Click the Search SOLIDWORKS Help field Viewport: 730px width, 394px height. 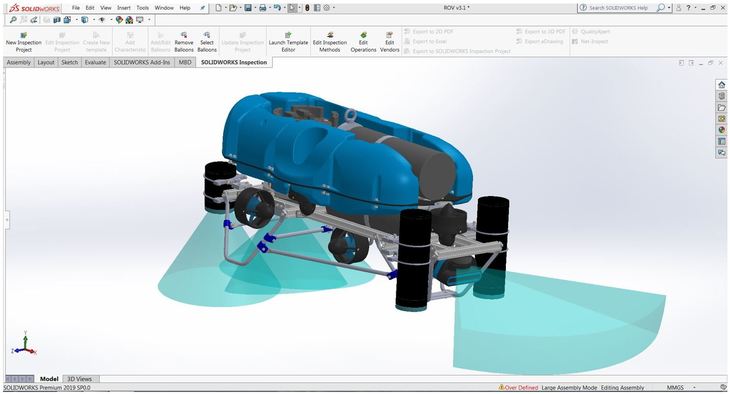(x=617, y=8)
